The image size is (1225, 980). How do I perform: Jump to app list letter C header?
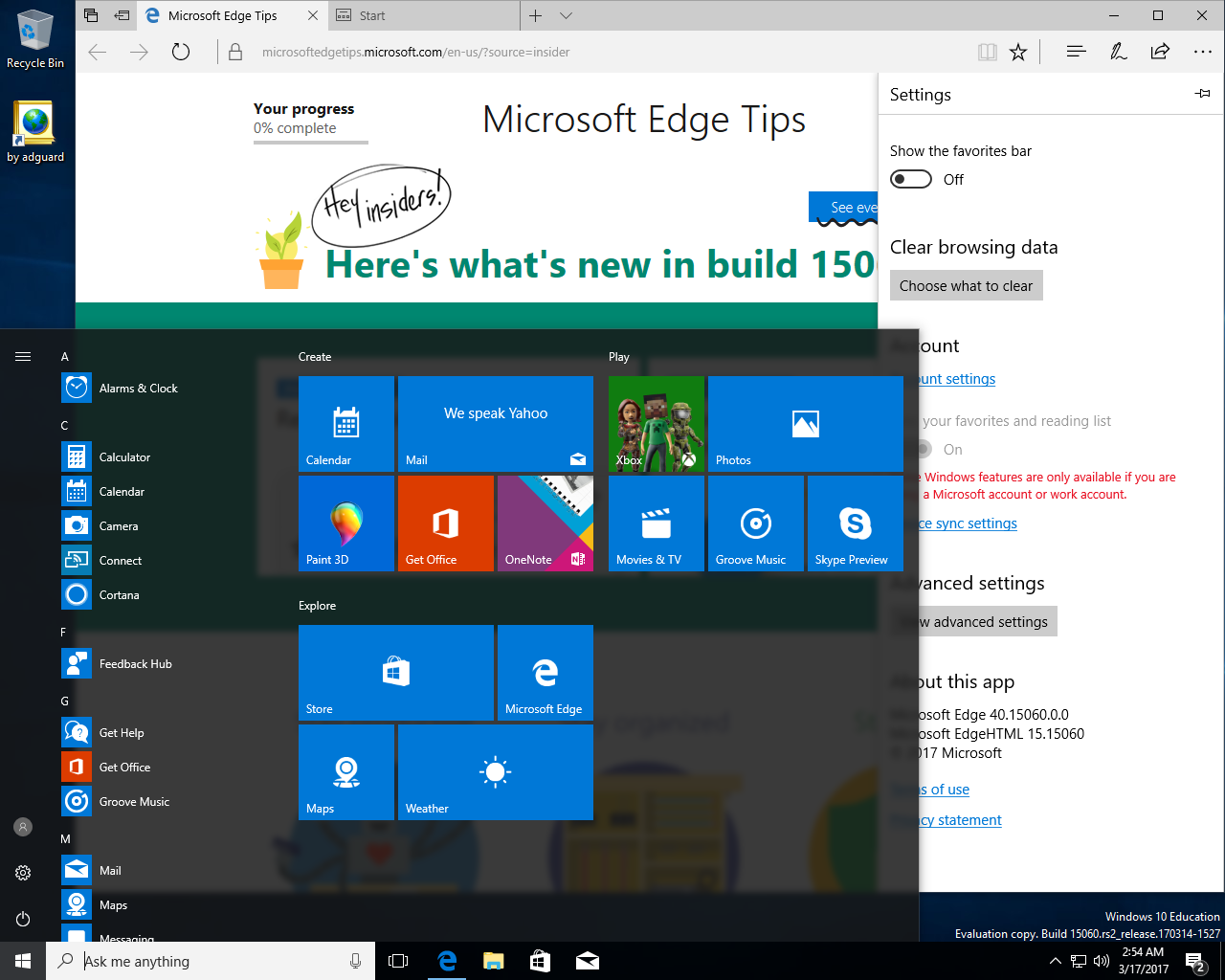[65, 425]
